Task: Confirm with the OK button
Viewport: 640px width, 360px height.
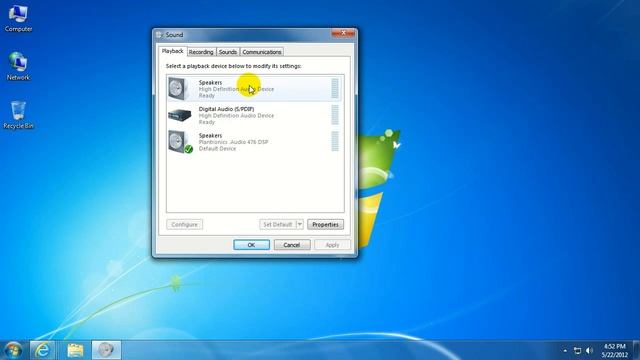Action: point(251,245)
